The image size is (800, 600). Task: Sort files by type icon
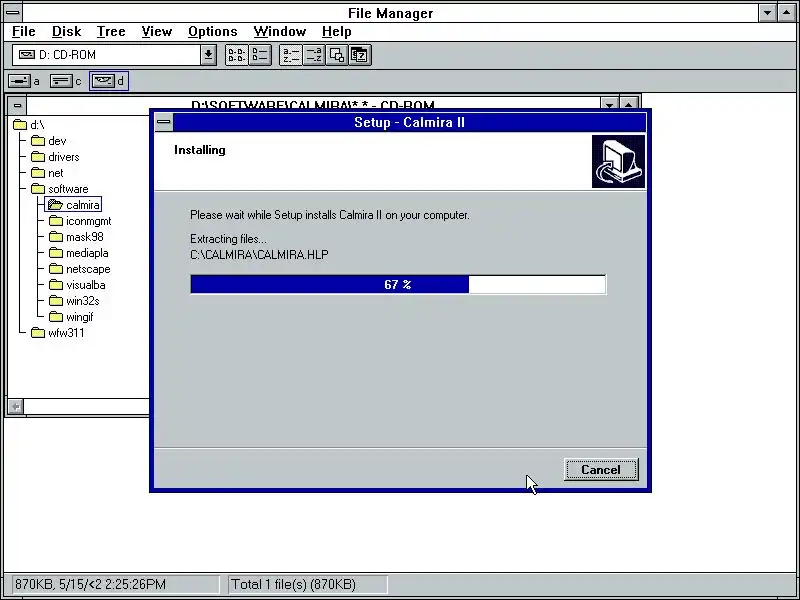tap(314, 55)
